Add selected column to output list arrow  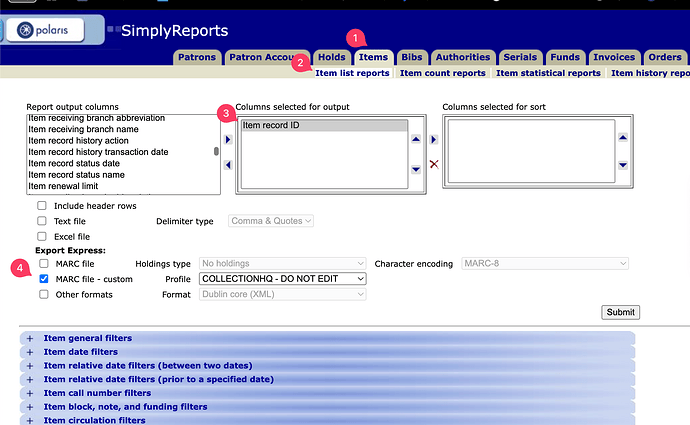click(227, 140)
